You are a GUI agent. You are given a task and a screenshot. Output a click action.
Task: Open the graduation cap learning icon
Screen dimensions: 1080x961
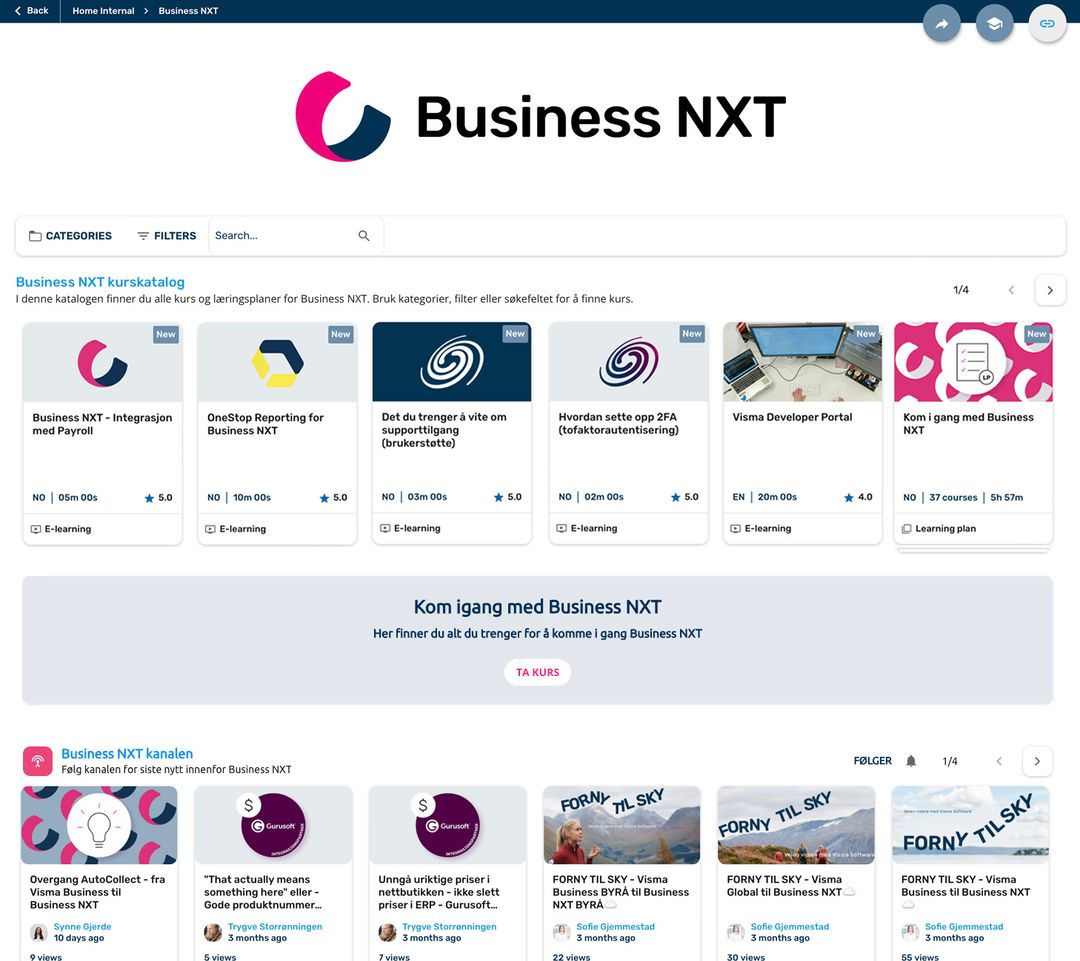[994, 23]
